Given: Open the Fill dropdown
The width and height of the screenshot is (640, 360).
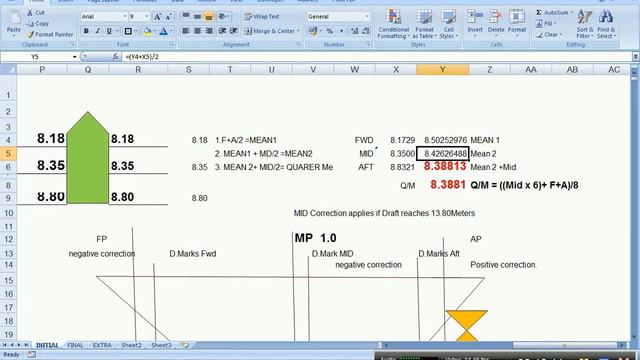Looking at the screenshot, I should pos(545,24).
